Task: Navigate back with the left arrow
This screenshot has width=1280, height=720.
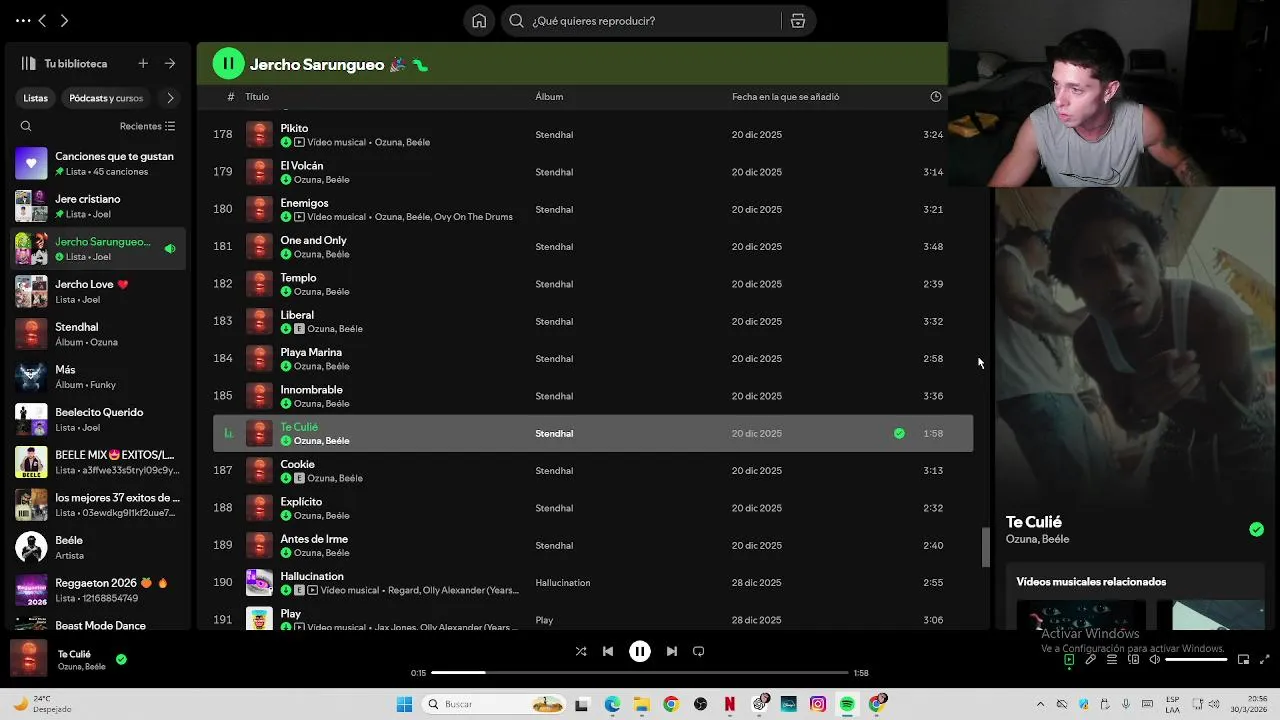Action: tap(42, 20)
